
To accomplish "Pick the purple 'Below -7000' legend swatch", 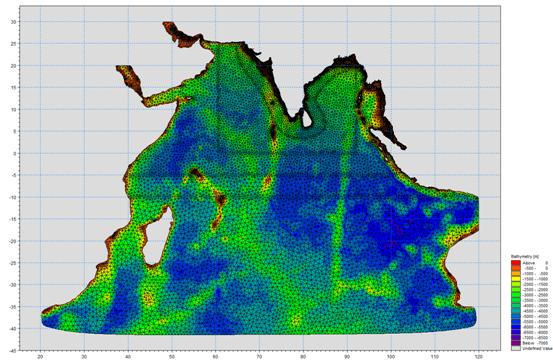I will tap(516, 343).
